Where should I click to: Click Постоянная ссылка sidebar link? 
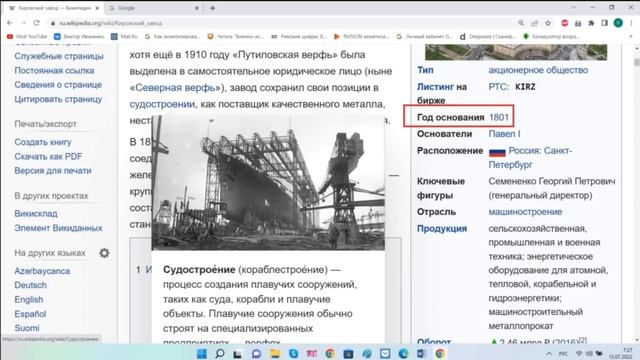click(54, 71)
